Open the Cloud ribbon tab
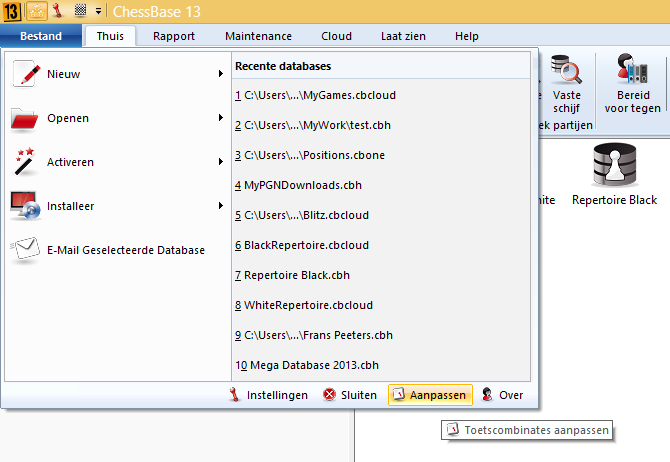Viewport: 670px width, 462px height. click(337, 36)
